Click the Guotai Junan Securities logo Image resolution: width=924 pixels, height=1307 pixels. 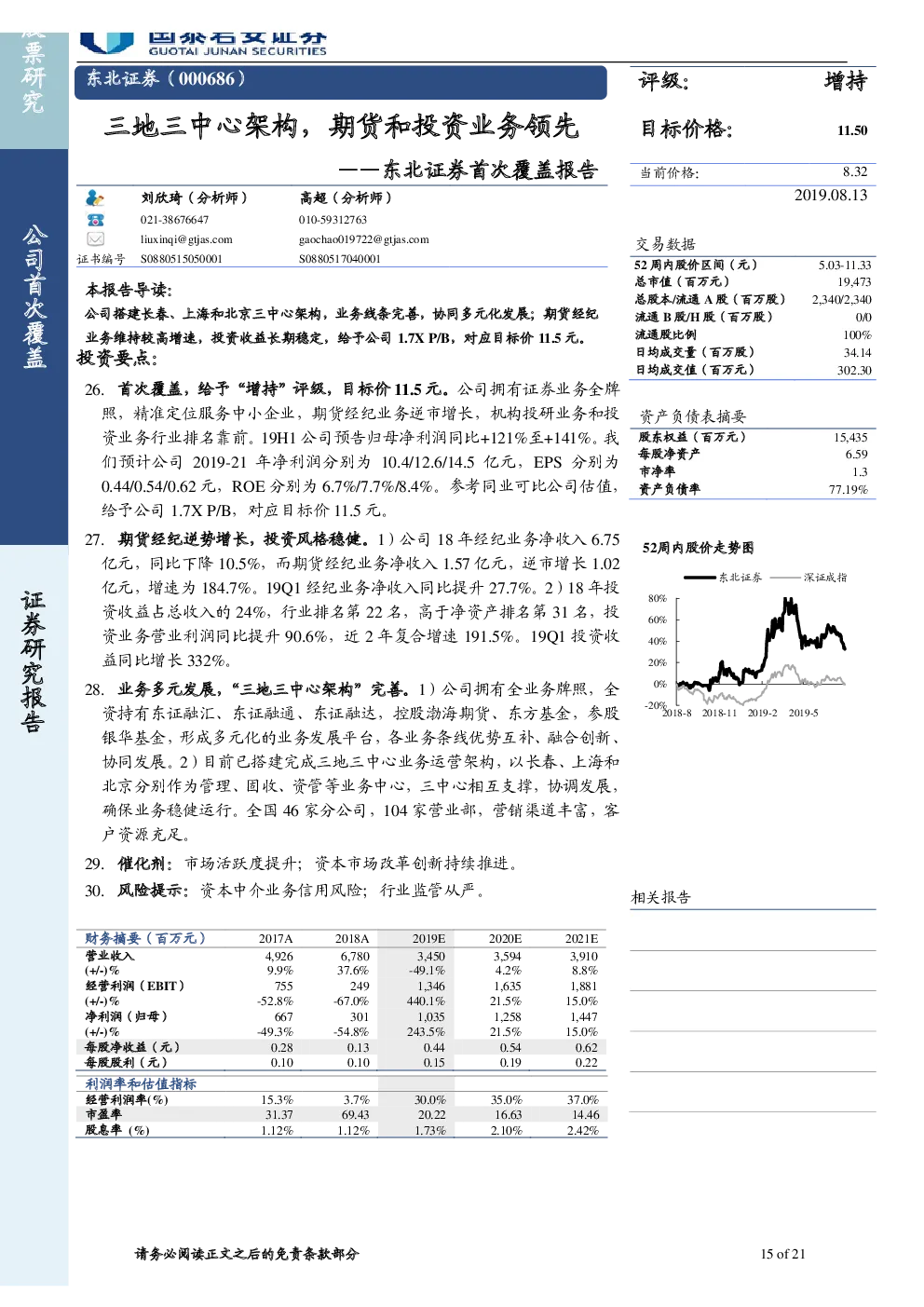(204, 43)
